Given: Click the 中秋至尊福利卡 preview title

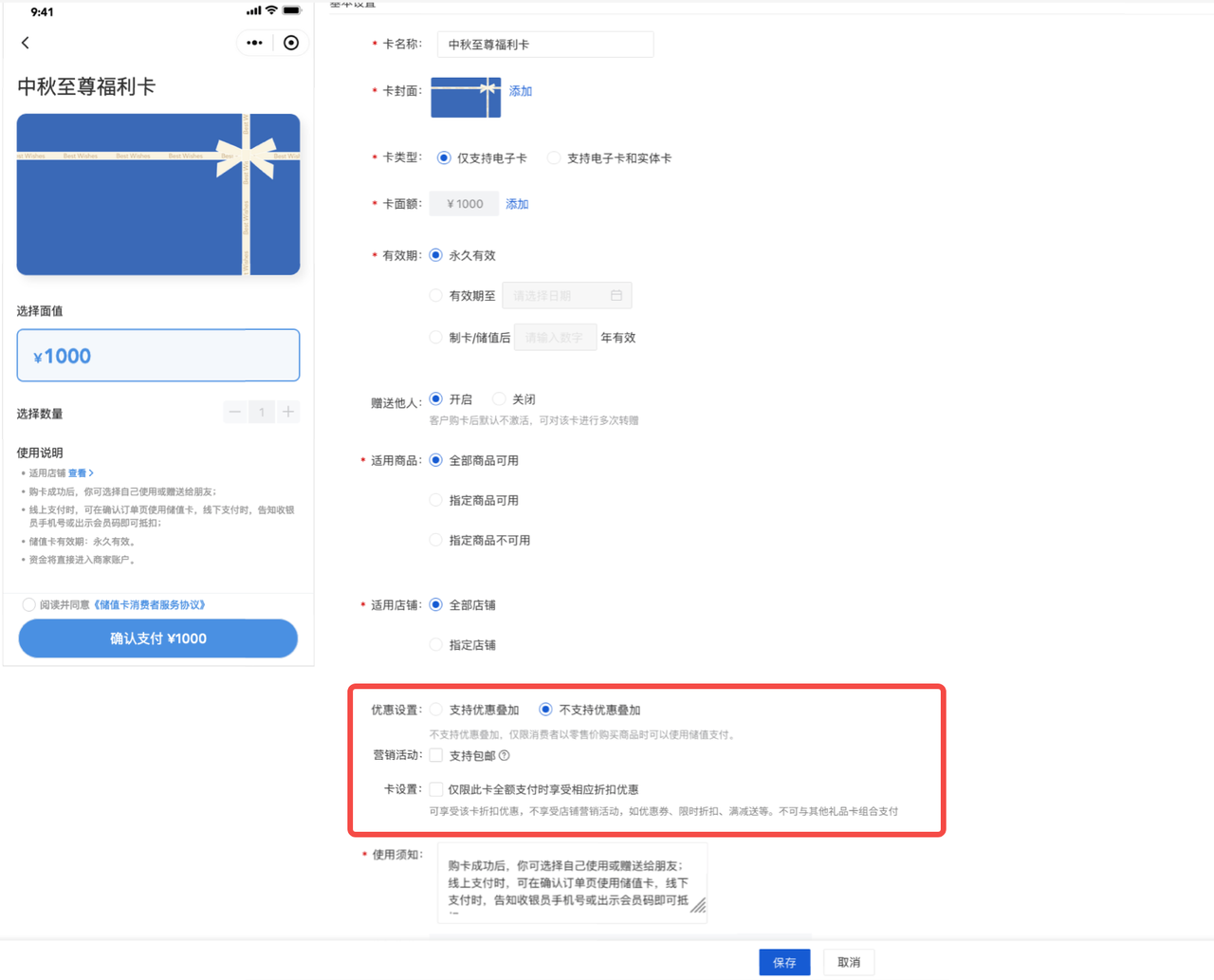Looking at the screenshot, I should tap(86, 86).
